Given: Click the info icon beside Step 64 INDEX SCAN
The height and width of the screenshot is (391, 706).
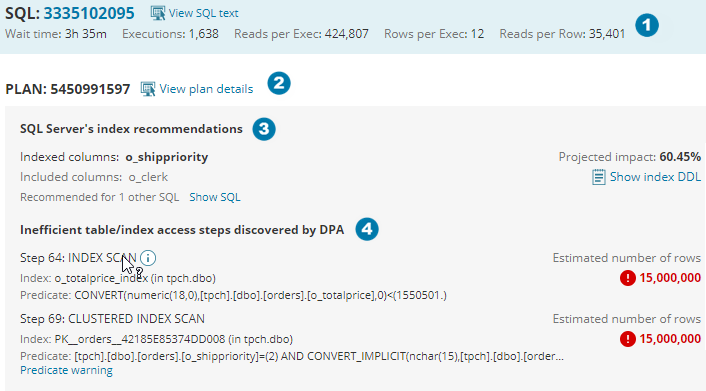Looking at the screenshot, I should pyautogui.click(x=148, y=258).
